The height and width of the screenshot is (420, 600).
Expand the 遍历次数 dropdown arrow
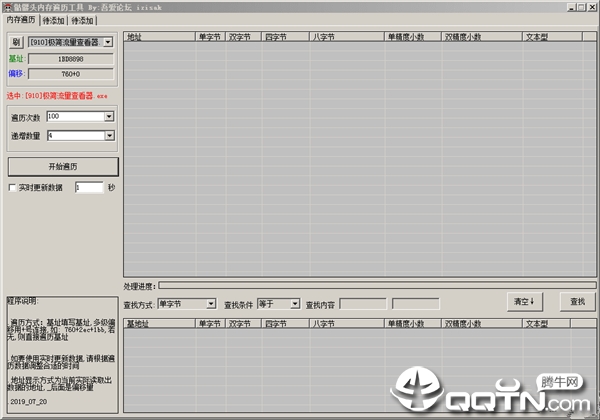click(109, 116)
